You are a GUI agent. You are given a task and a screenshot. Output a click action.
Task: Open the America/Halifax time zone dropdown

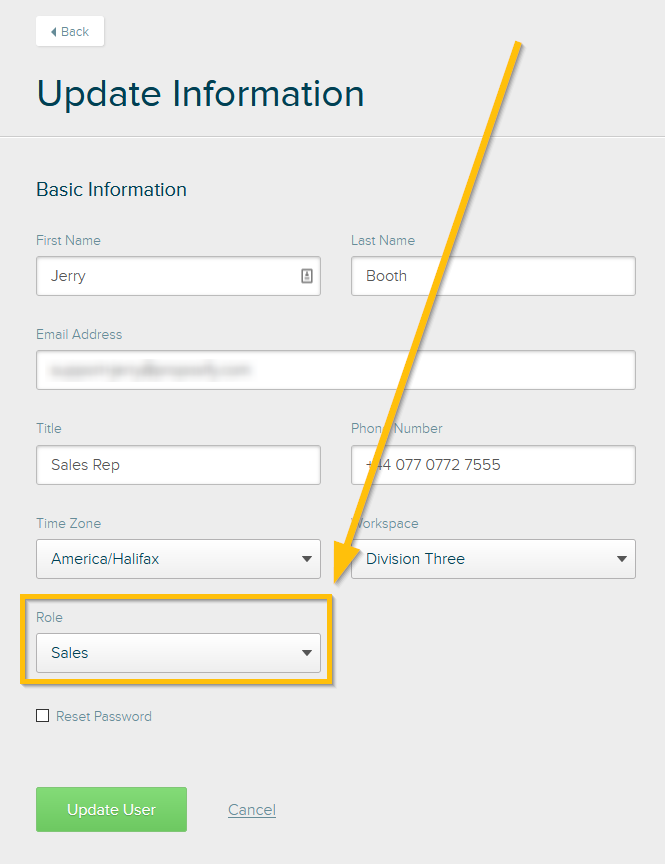179,559
